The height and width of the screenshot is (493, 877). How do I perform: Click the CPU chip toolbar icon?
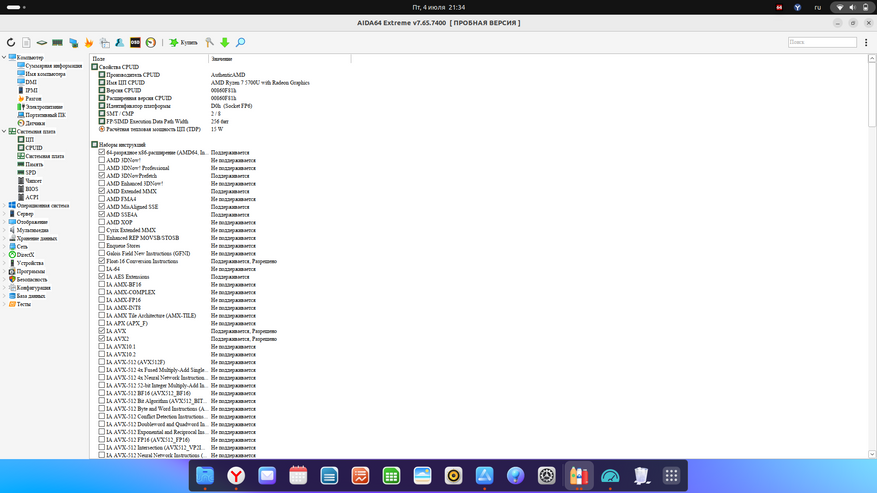point(42,43)
